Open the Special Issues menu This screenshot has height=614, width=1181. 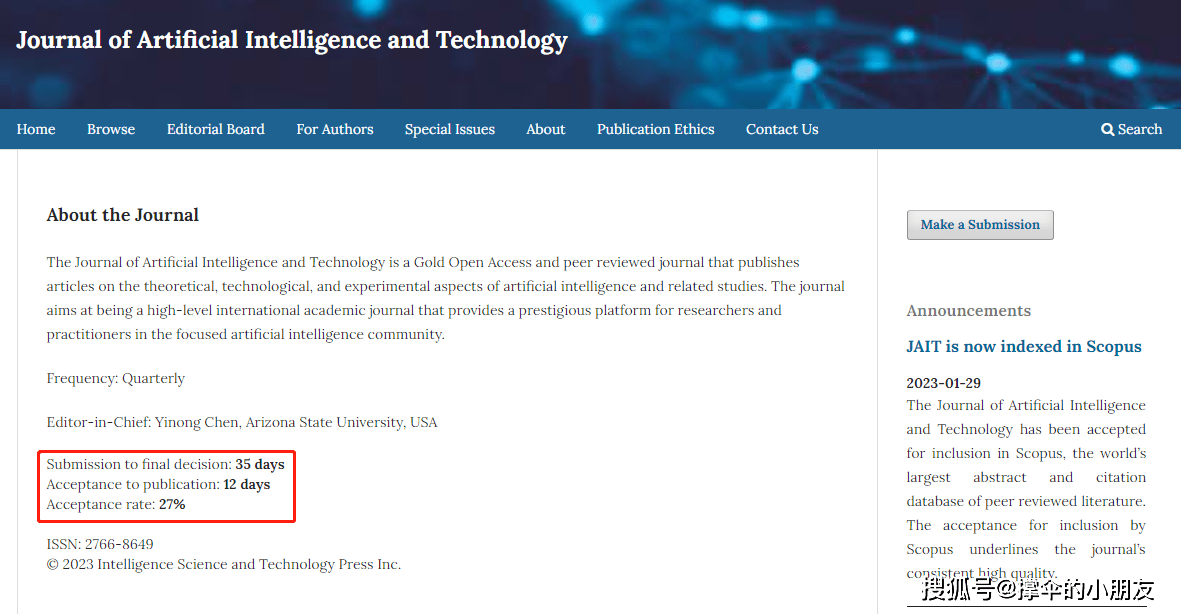pyautogui.click(x=450, y=129)
